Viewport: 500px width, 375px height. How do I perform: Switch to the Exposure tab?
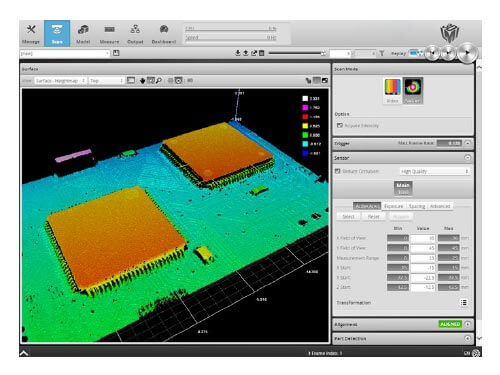point(393,206)
